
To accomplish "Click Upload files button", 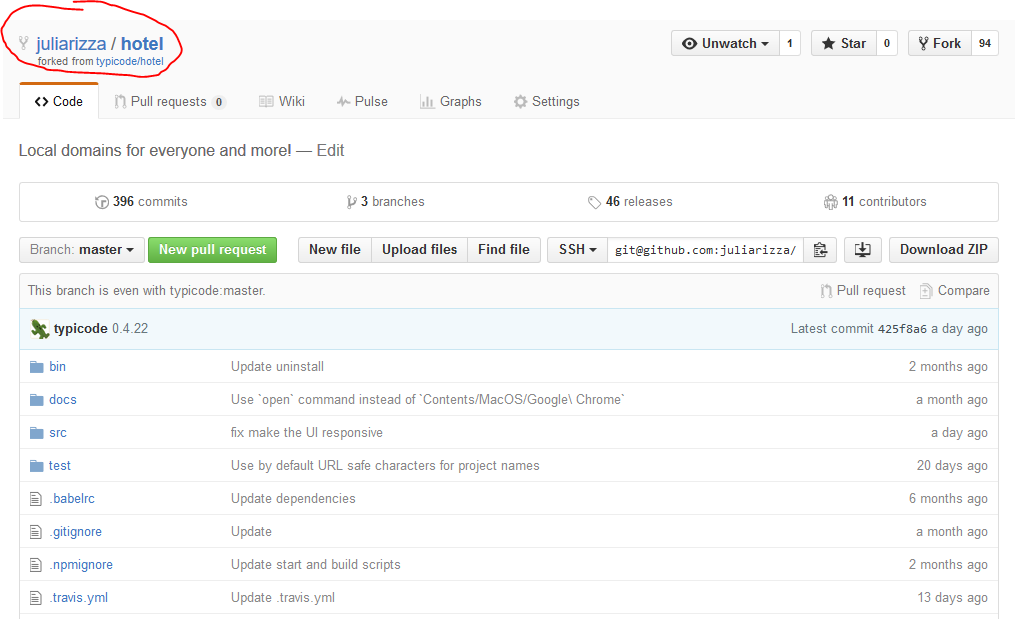I will point(419,250).
